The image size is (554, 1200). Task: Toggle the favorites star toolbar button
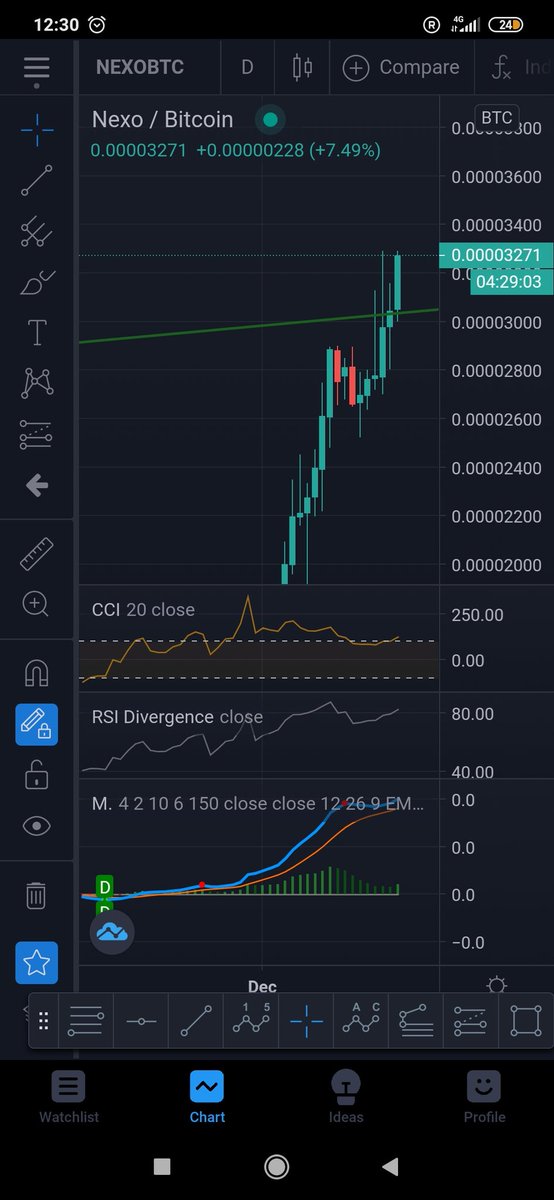coord(37,962)
